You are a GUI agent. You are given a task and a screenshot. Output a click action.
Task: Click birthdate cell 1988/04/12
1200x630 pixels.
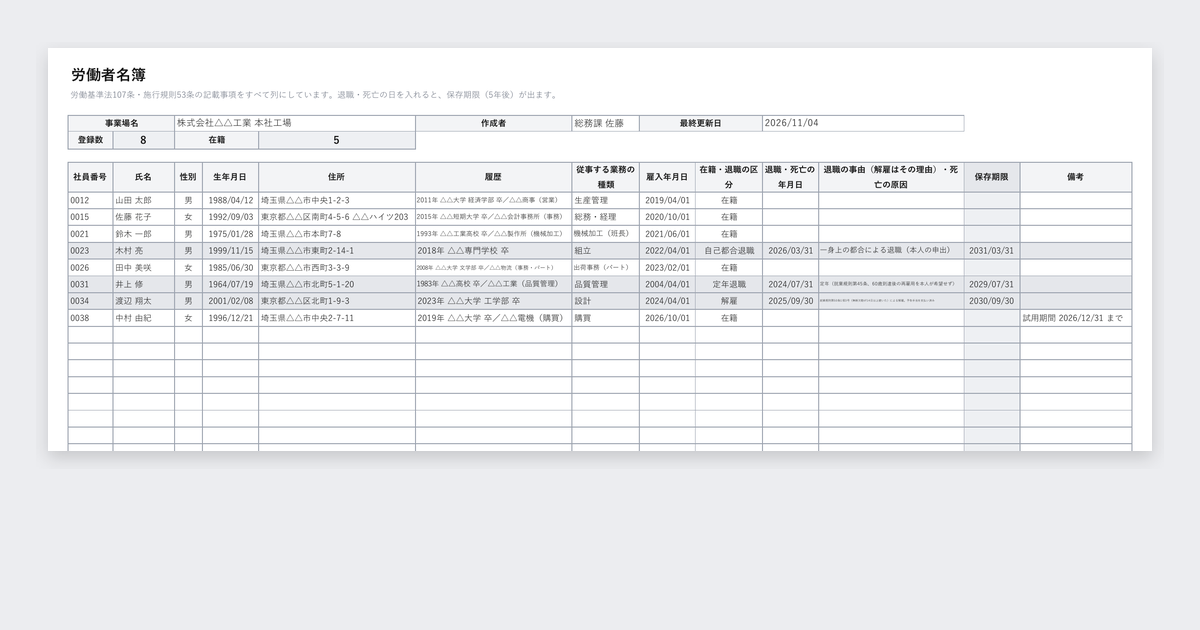click(x=230, y=200)
